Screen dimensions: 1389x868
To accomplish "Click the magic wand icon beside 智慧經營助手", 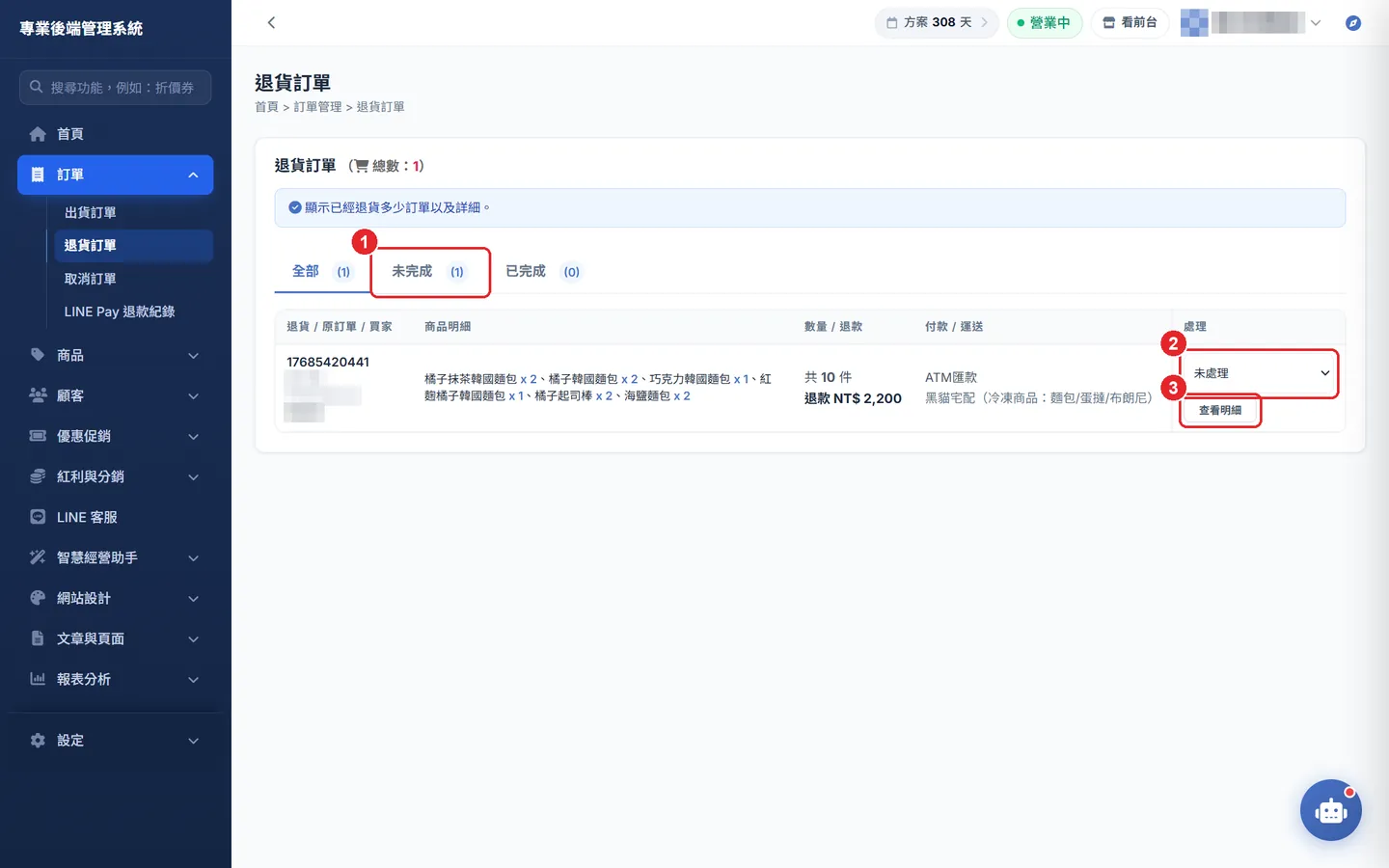I will coord(38,557).
